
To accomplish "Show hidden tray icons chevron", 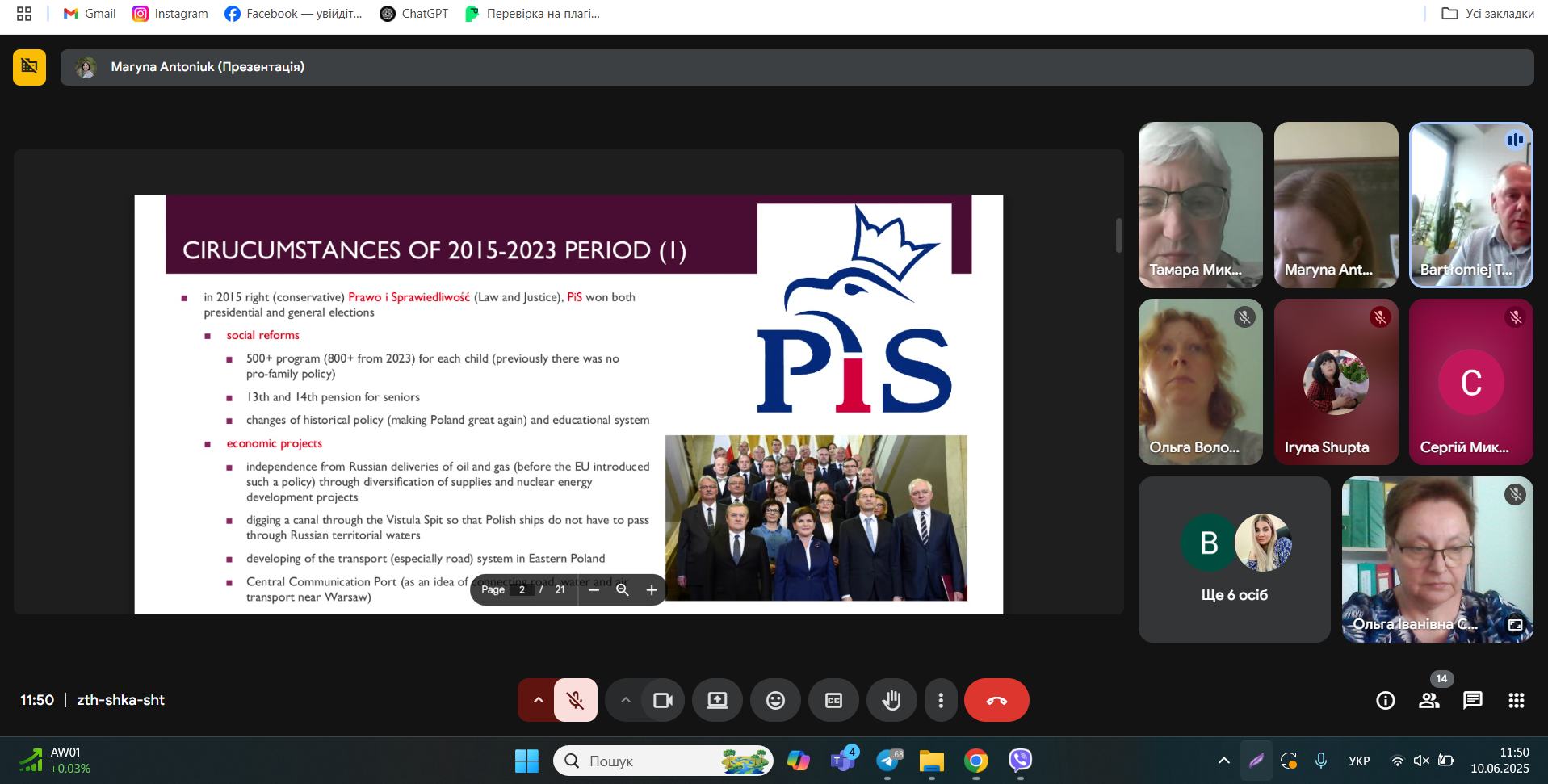I will pos(1224,761).
